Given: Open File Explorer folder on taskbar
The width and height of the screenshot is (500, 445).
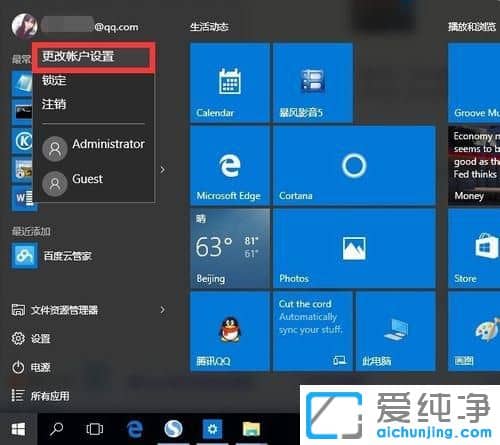Looking at the screenshot, I should [x=251, y=429].
